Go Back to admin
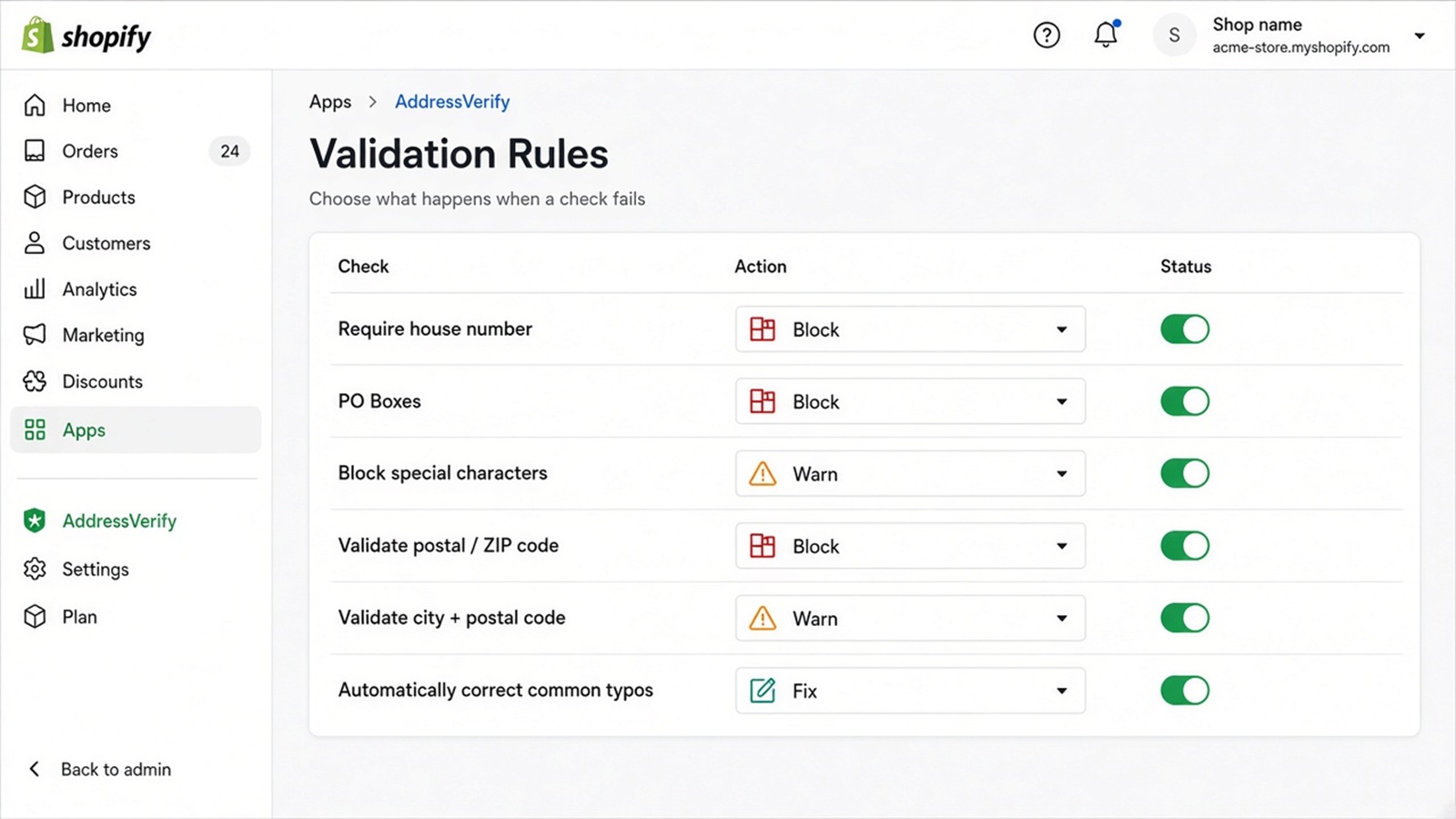The width and height of the screenshot is (1456, 819). [100, 769]
